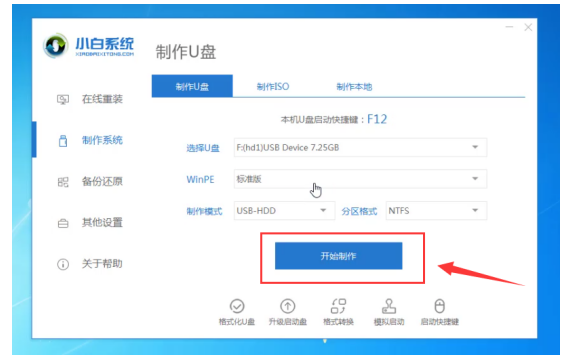Screen dimensions: 572x361
Task: Click the 小白系统 logo icon
Action: [55, 46]
